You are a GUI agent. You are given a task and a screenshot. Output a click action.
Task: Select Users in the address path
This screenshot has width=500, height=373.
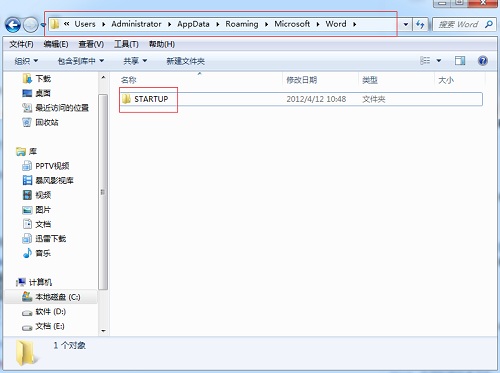point(85,24)
